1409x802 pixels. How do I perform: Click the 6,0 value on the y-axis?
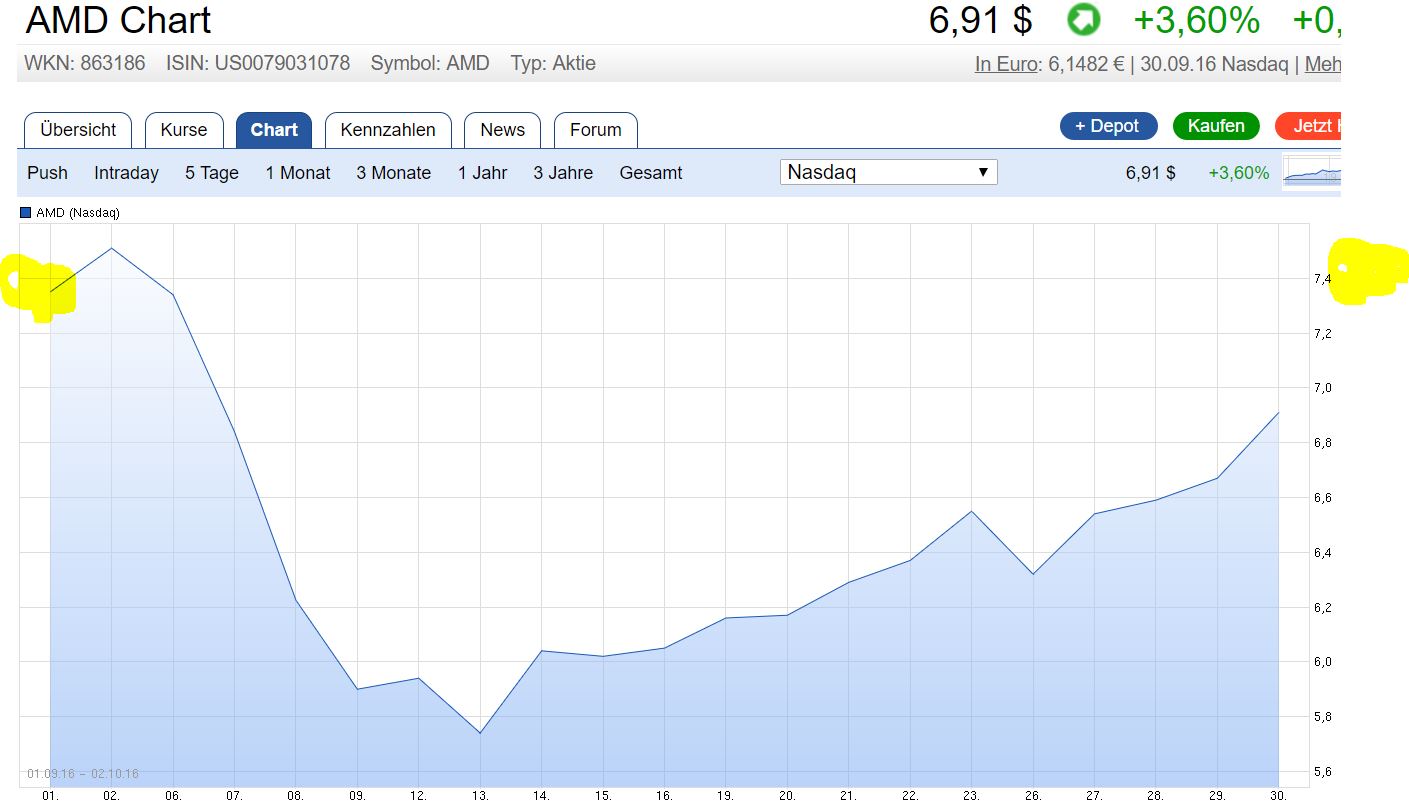tap(1323, 662)
